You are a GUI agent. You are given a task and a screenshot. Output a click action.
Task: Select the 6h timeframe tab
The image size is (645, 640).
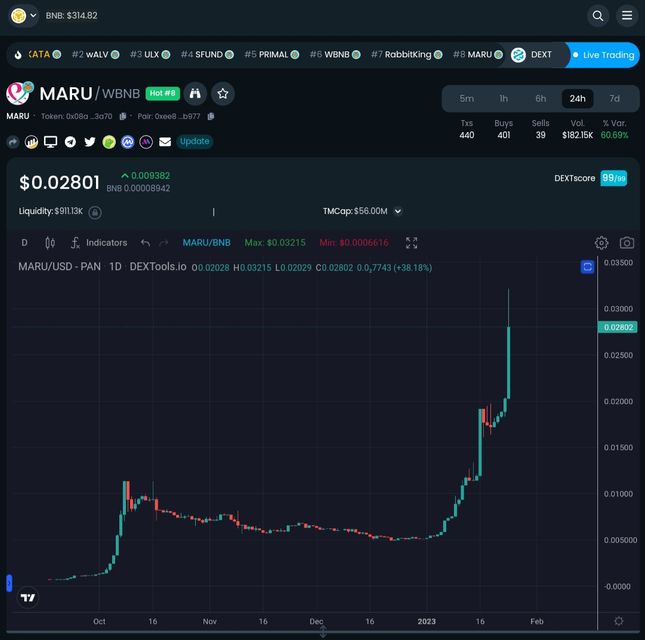(x=541, y=99)
